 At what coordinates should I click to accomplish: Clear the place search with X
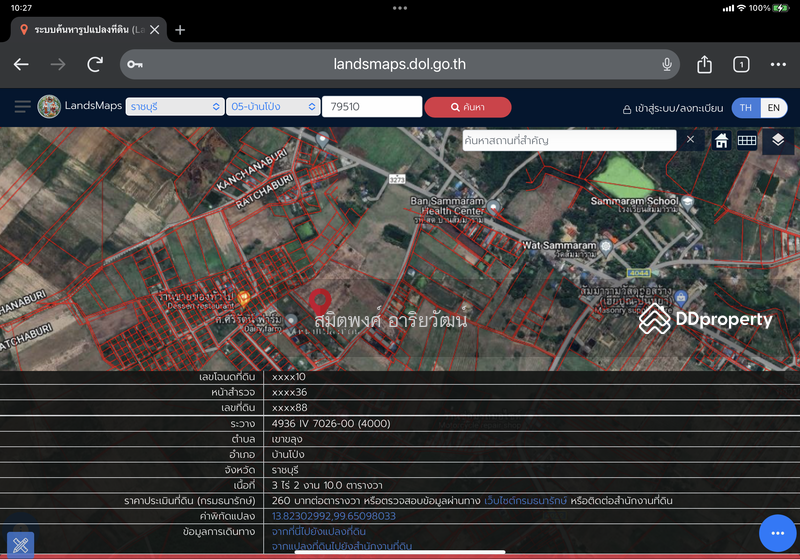pos(690,140)
